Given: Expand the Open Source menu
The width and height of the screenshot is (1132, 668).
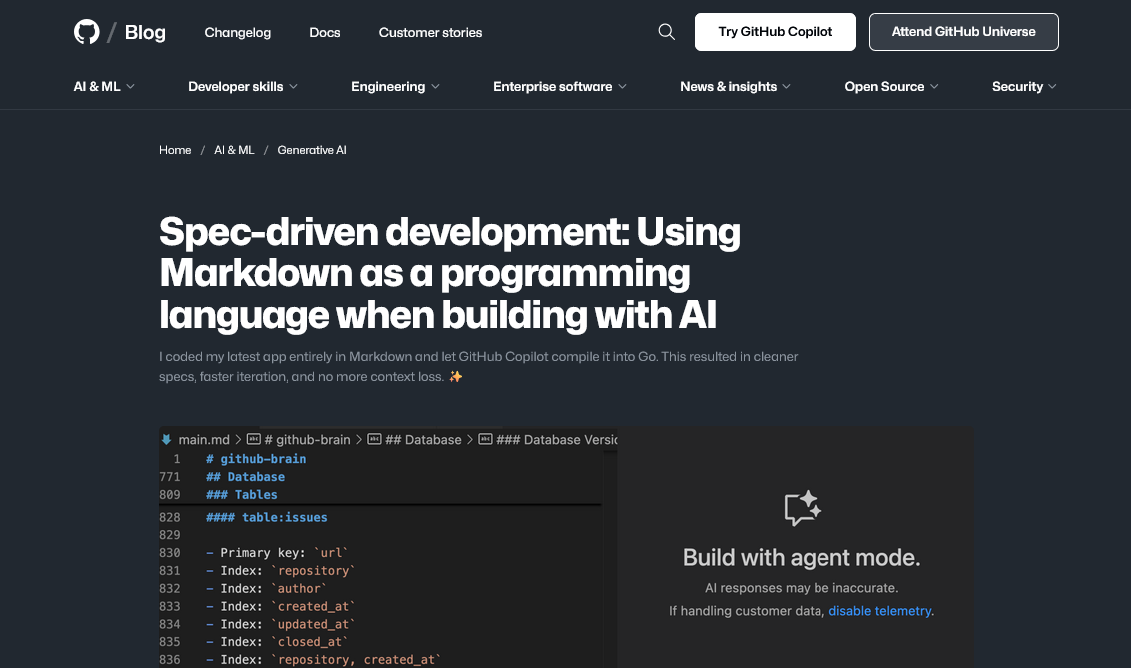Looking at the screenshot, I should click(x=891, y=87).
